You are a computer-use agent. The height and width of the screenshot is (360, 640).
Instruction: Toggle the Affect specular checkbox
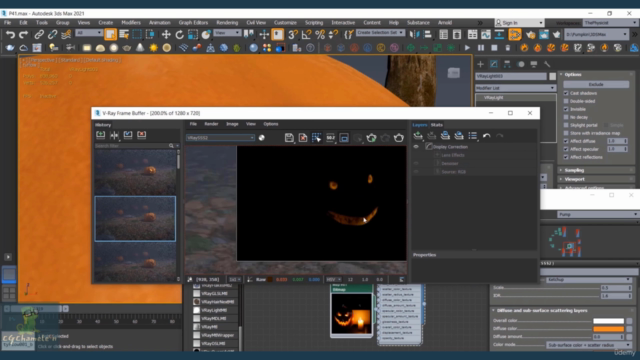566,149
